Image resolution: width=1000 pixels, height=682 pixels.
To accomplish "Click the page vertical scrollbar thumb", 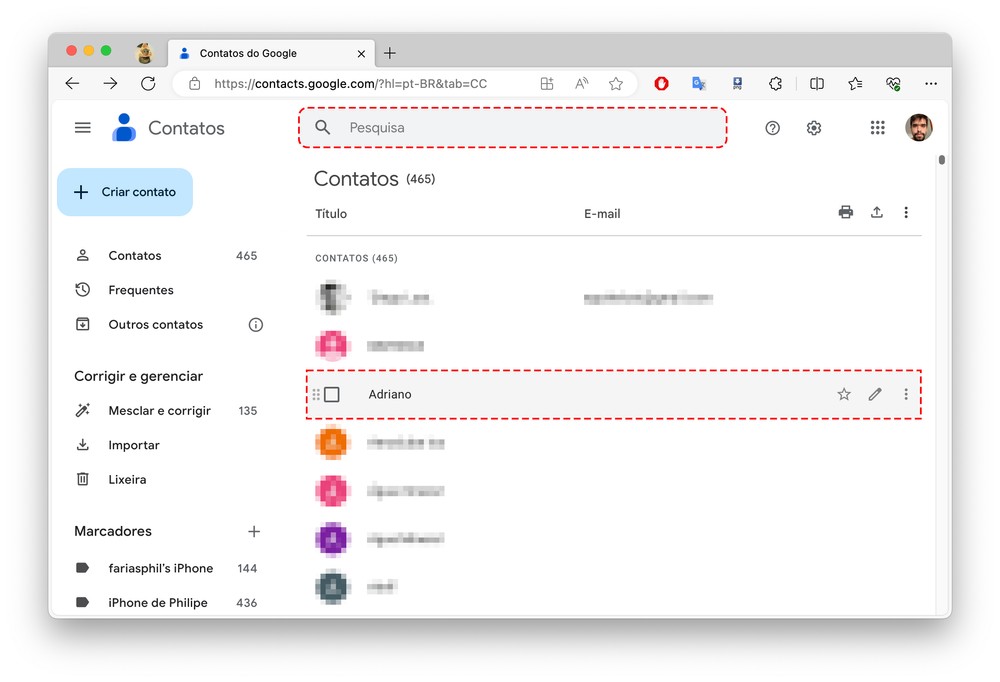I will [x=942, y=160].
